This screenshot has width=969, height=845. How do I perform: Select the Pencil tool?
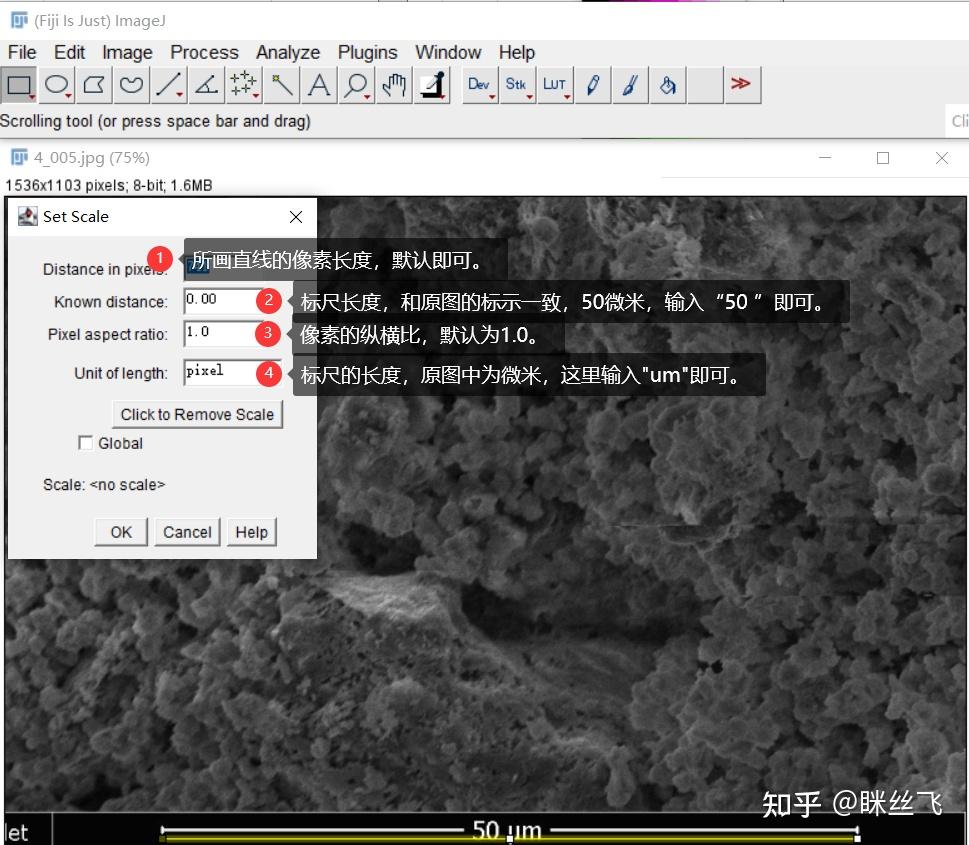(592, 85)
